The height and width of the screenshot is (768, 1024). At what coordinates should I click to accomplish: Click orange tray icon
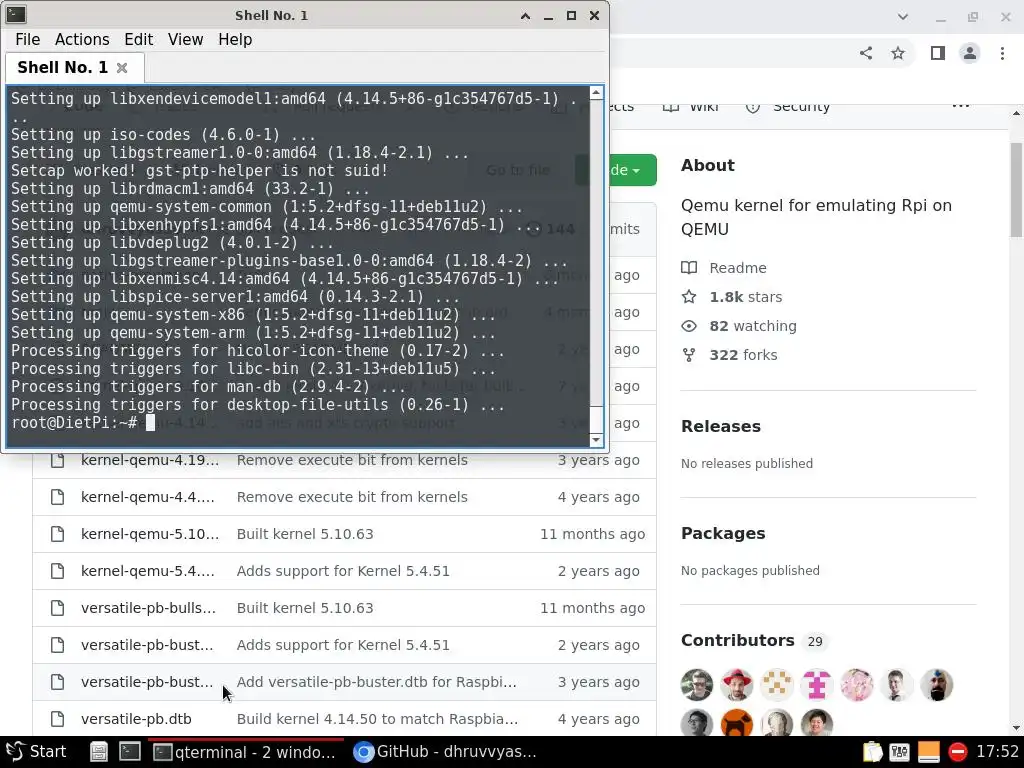[x=928, y=752]
